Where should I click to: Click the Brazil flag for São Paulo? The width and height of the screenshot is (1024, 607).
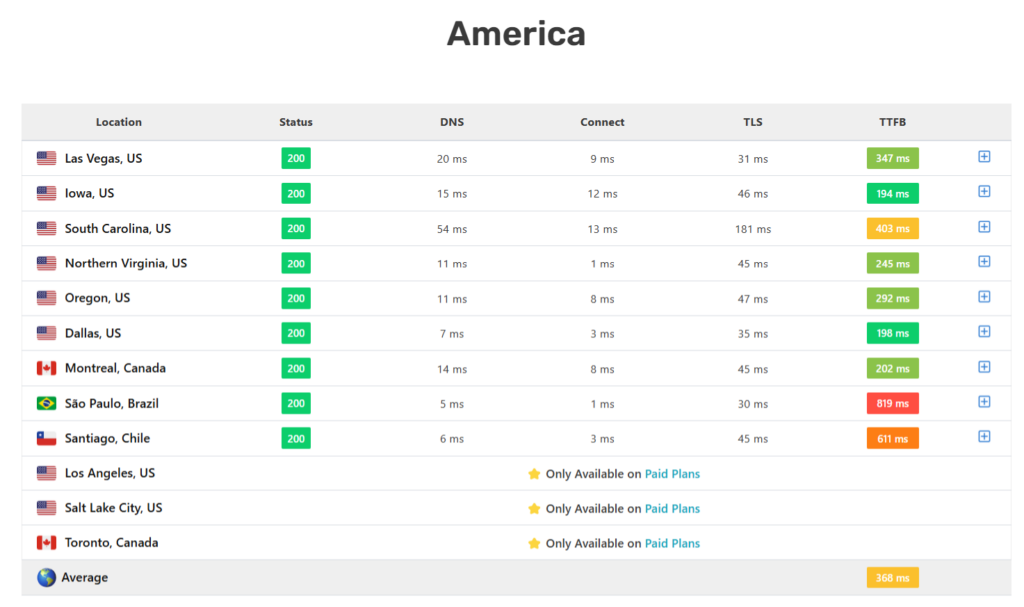coord(45,403)
